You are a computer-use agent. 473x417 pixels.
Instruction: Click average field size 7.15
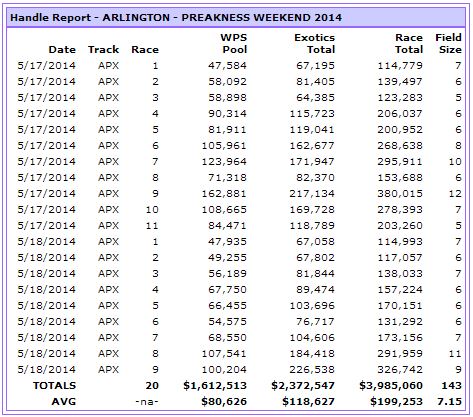(449, 402)
